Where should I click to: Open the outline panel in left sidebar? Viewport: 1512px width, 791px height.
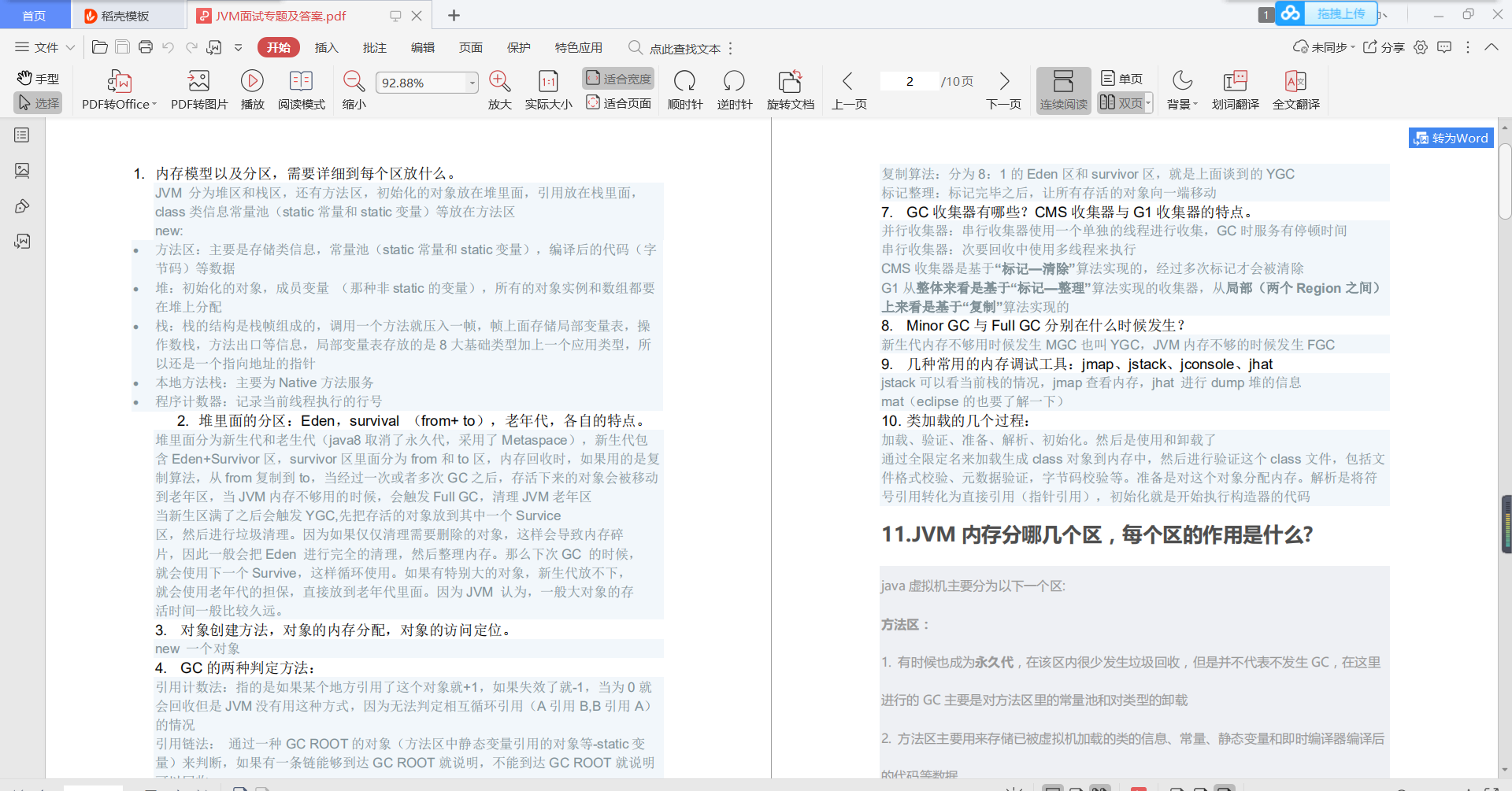coord(22,135)
